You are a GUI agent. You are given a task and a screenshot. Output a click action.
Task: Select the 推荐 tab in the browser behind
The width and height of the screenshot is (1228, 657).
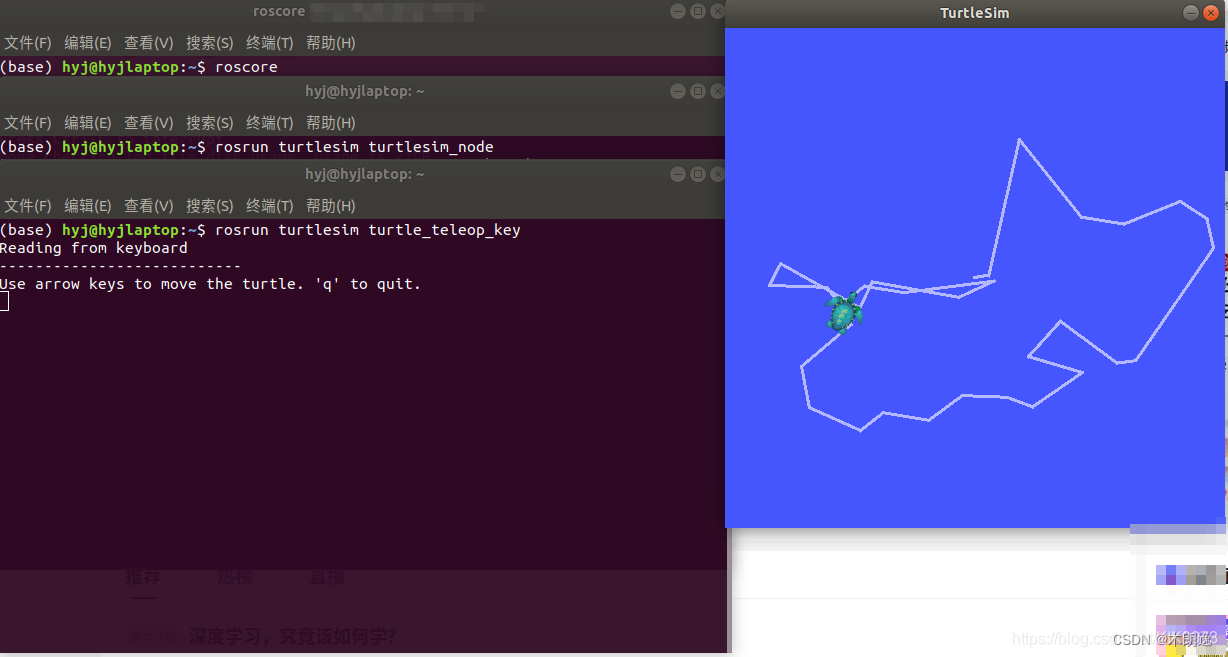click(x=142, y=578)
